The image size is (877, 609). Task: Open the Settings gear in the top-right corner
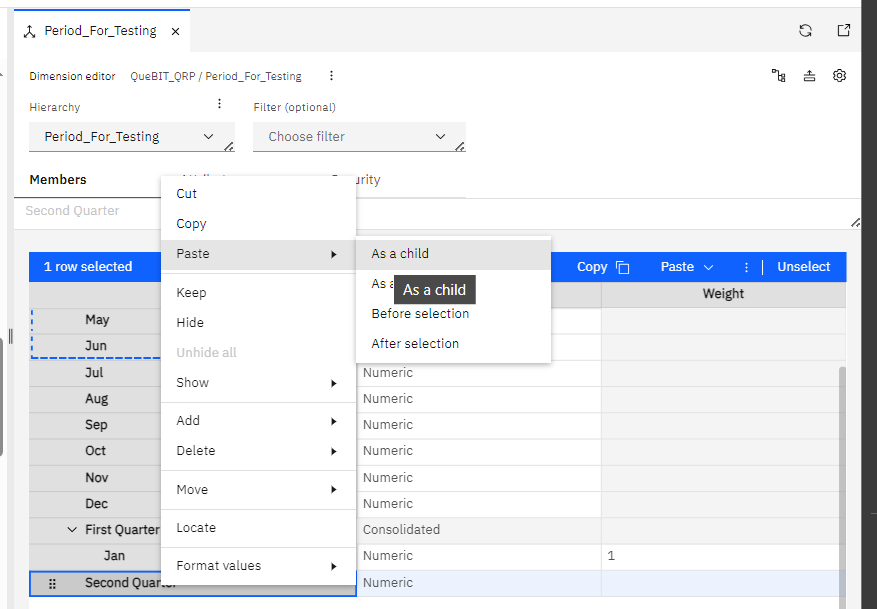[x=839, y=75]
